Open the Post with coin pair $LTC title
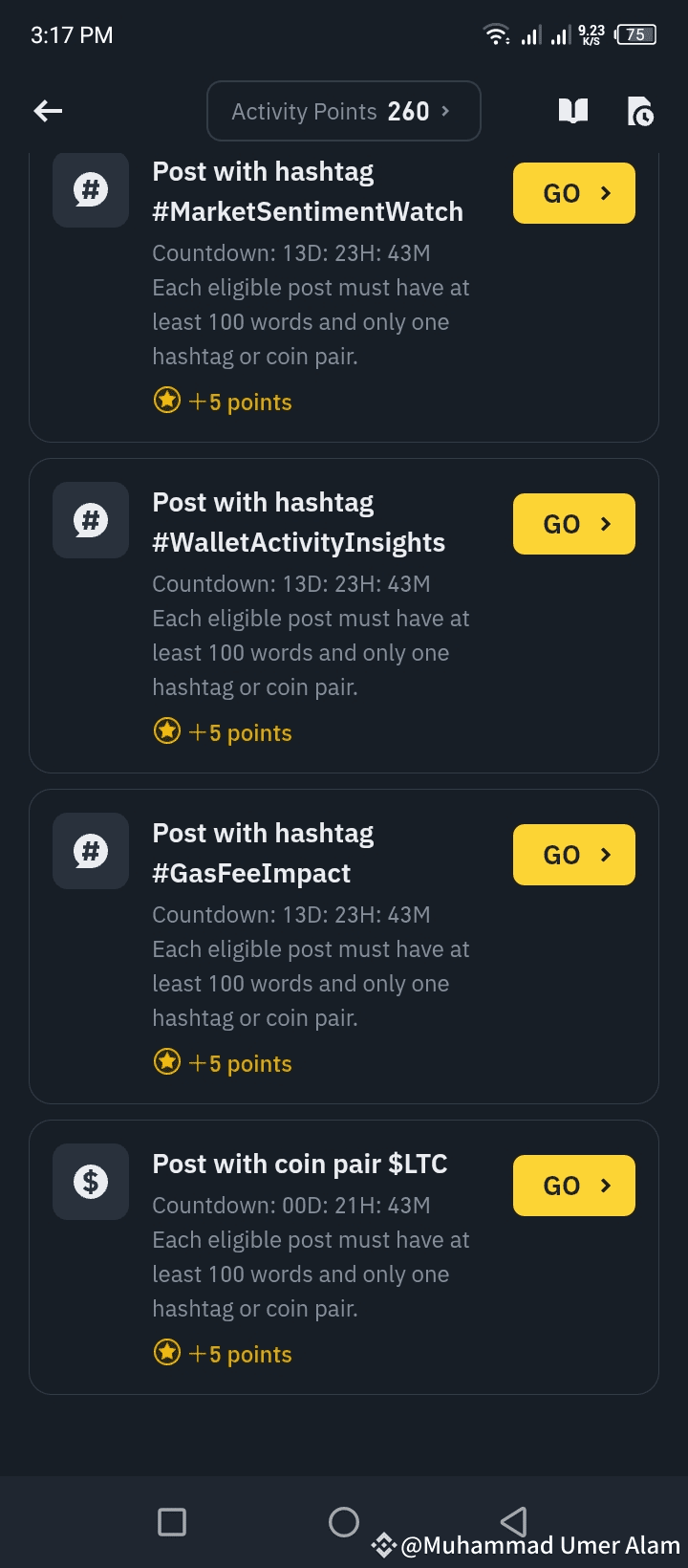This screenshot has height=1568, width=688. pyautogui.click(x=300, y=1164)
